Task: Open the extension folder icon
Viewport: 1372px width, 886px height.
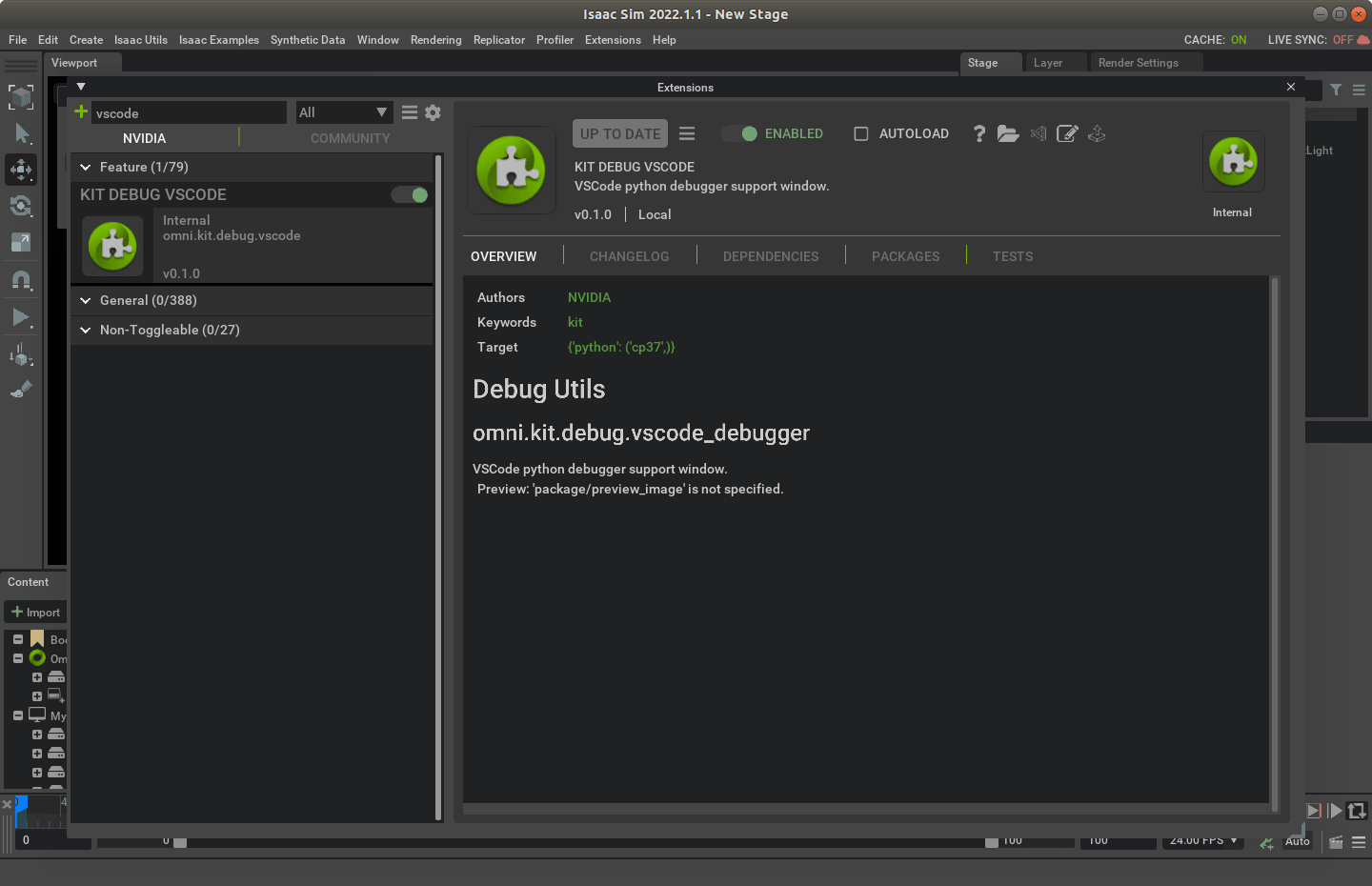Action: [x=1008, y=133]
